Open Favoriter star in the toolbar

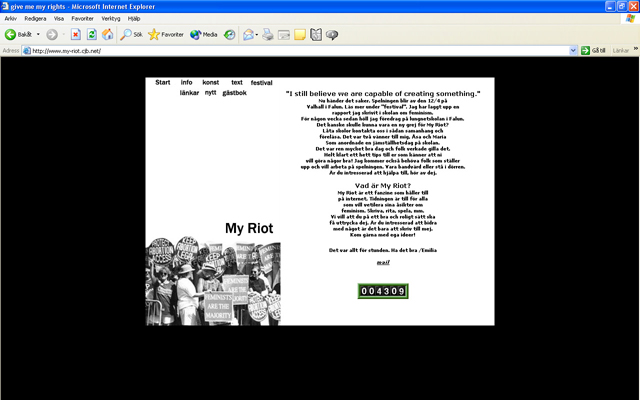[165, 34]
